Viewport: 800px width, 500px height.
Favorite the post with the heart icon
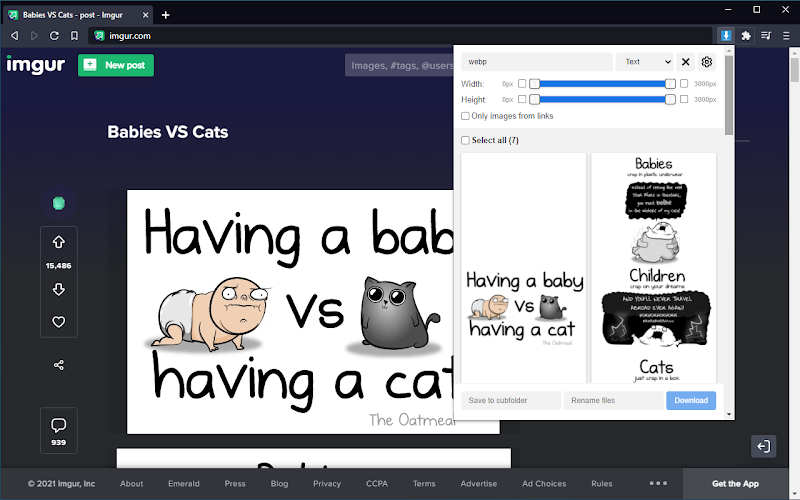(x=59, y=322)
